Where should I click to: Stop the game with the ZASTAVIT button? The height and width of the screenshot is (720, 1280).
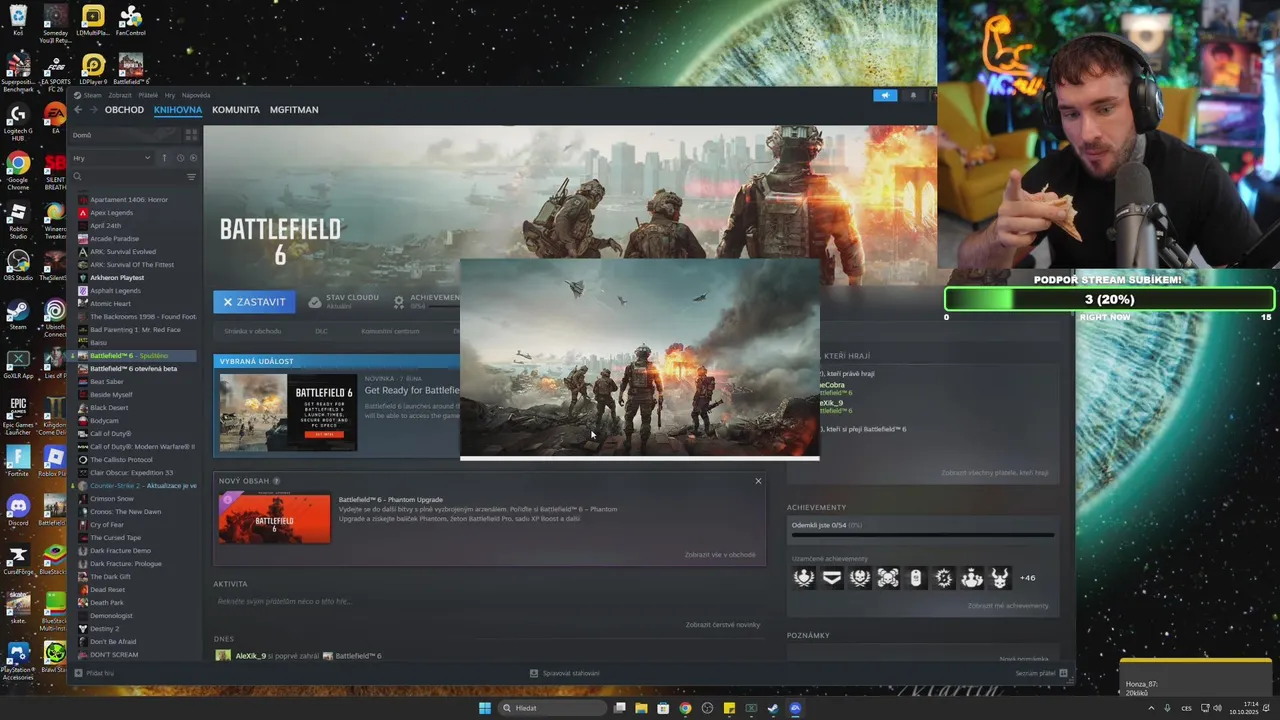254,302
